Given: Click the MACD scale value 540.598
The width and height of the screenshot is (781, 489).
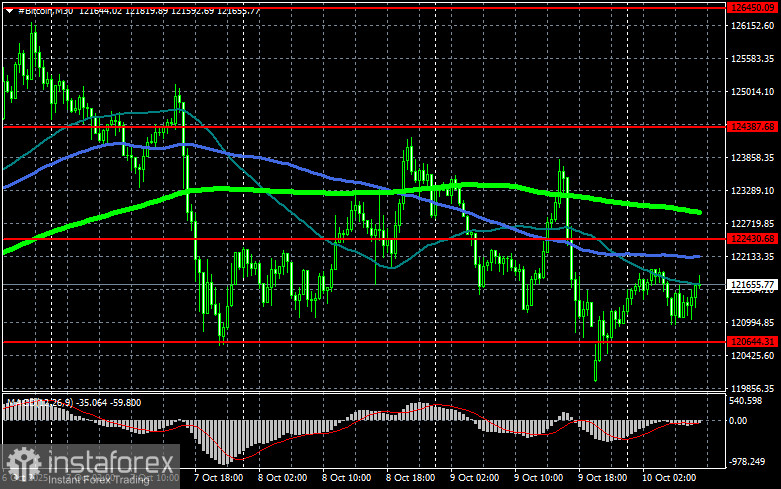Looking at the screenshot, I should tap(745, 400).
